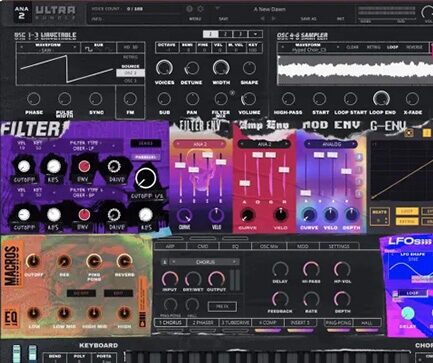Click the right mod wheel at keyboard
Viewport: 433px width, 363px height.
(32, 354)
